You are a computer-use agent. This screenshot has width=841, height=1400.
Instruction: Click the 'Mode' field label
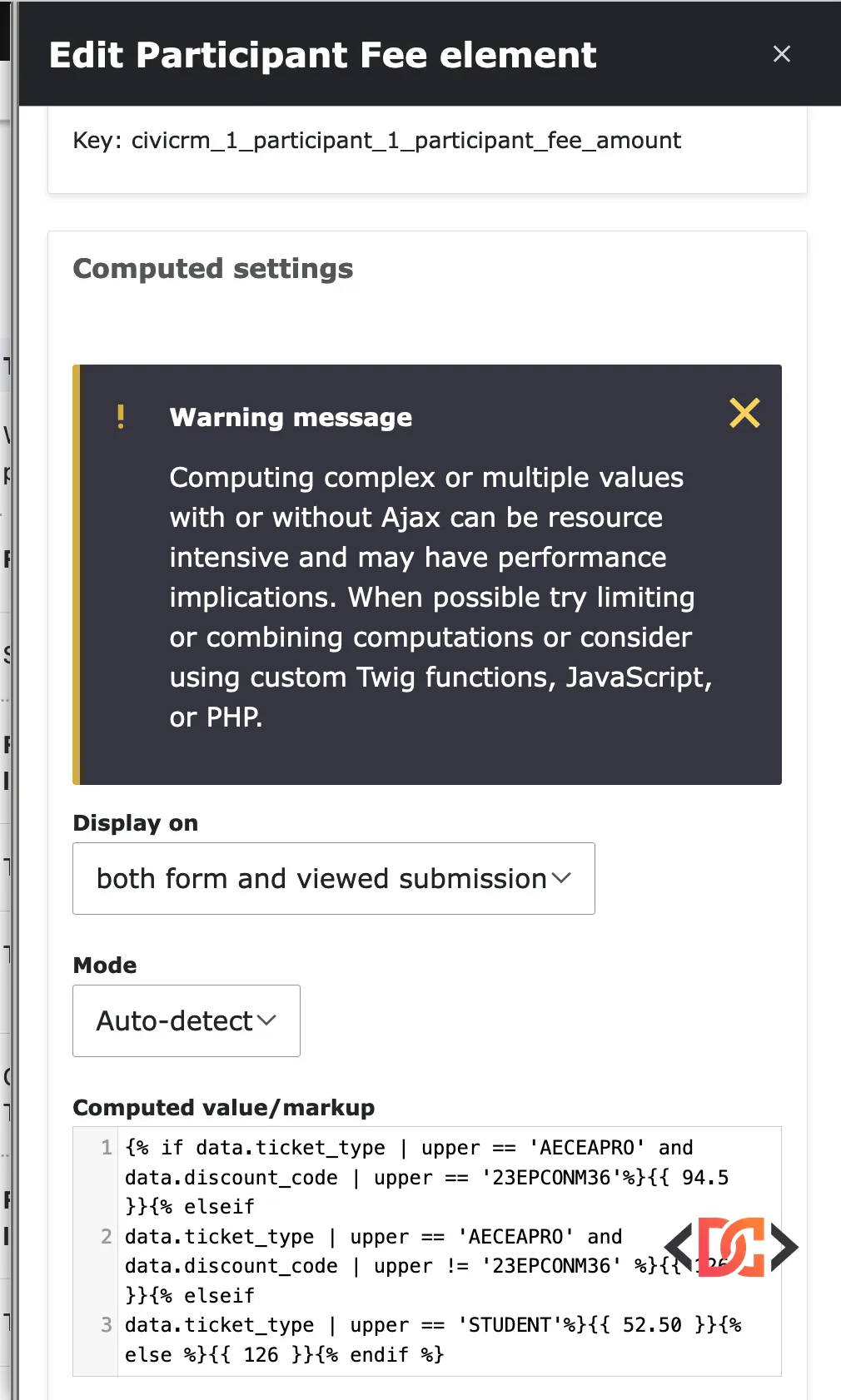point(105,965)
